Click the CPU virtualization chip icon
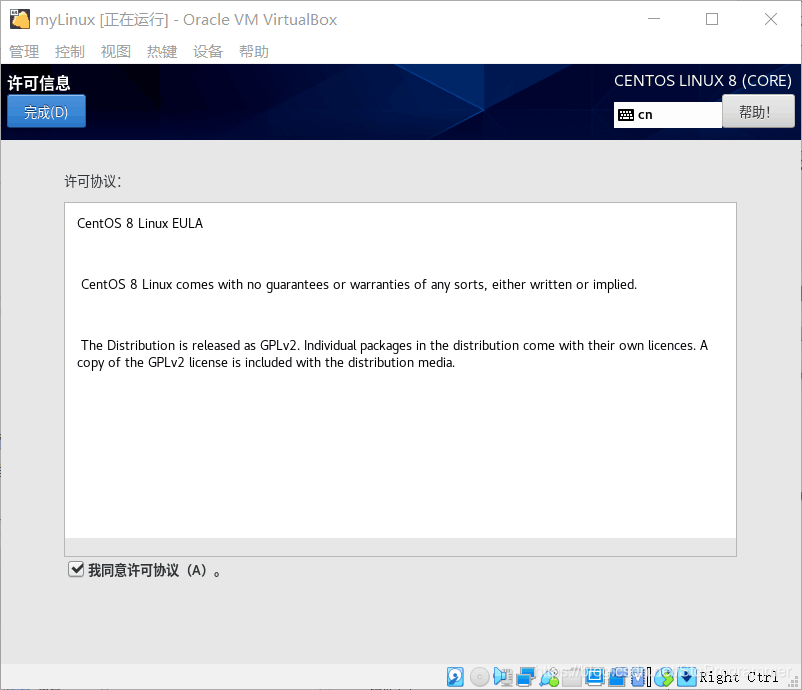The width and height of the screenshot is (802, 690). tap(638, 677)
